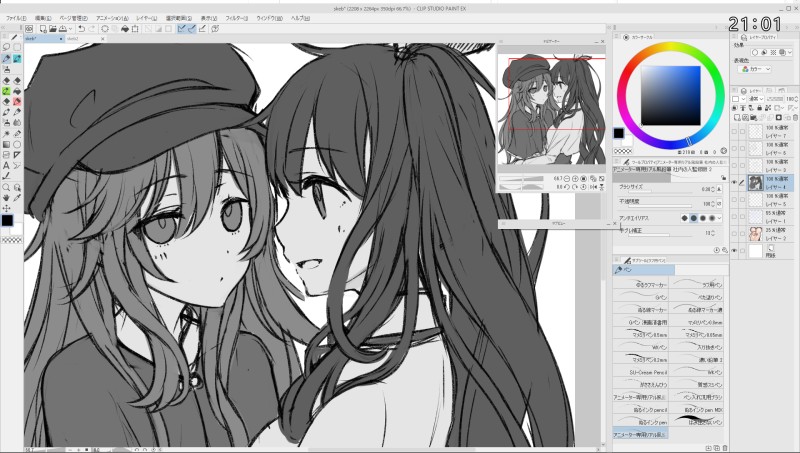The image size is (800, 453).
Task: Expand the anti-aliasing options chevron
Action: [x=719, y=218]
